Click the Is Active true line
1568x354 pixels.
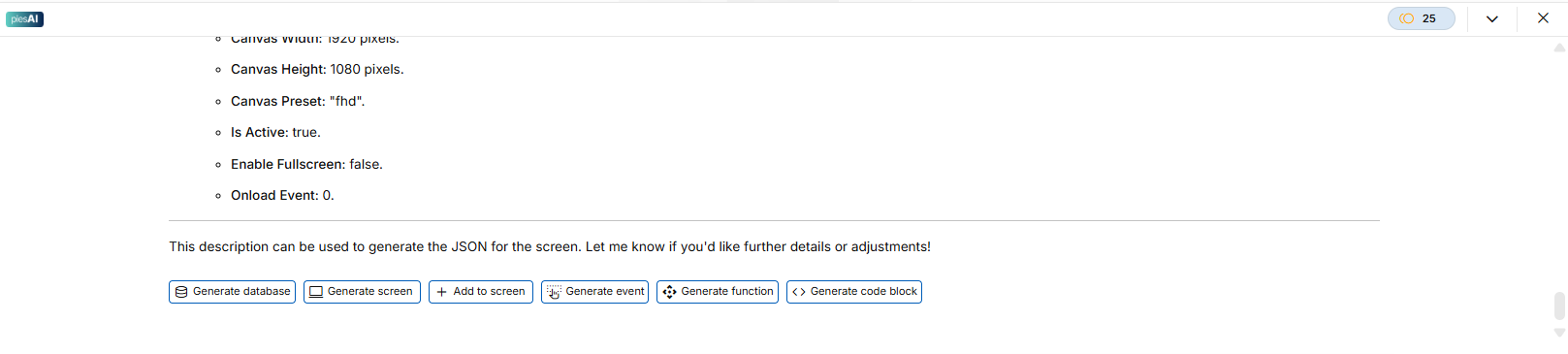275,132
